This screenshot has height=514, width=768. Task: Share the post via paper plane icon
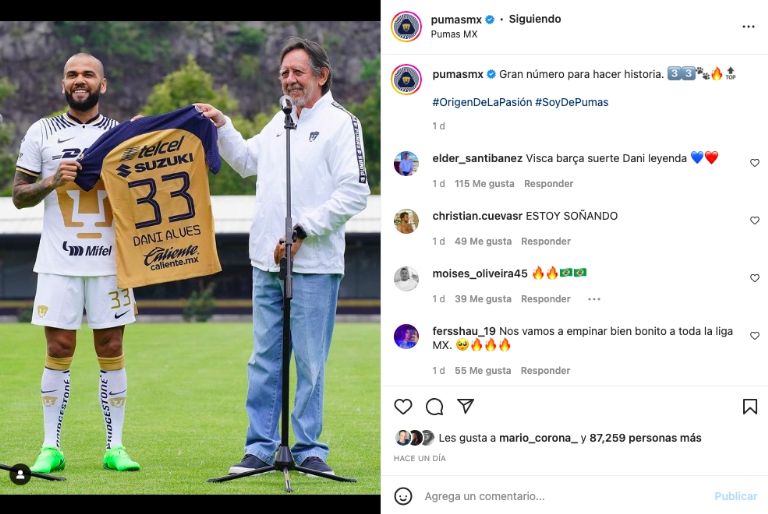coord(465,406)
